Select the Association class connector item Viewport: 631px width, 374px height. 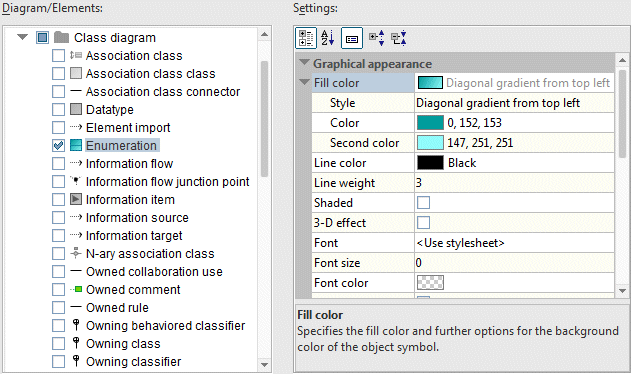[163, 92]
